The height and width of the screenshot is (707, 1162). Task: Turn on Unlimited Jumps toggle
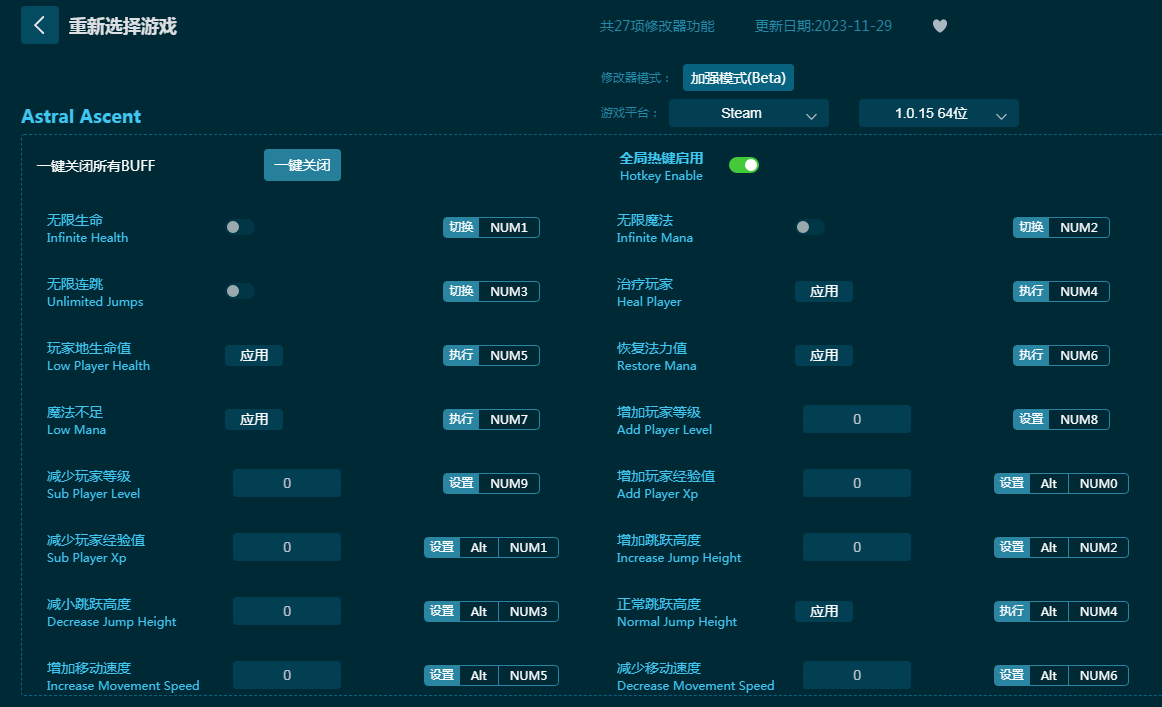coord(240,291)
